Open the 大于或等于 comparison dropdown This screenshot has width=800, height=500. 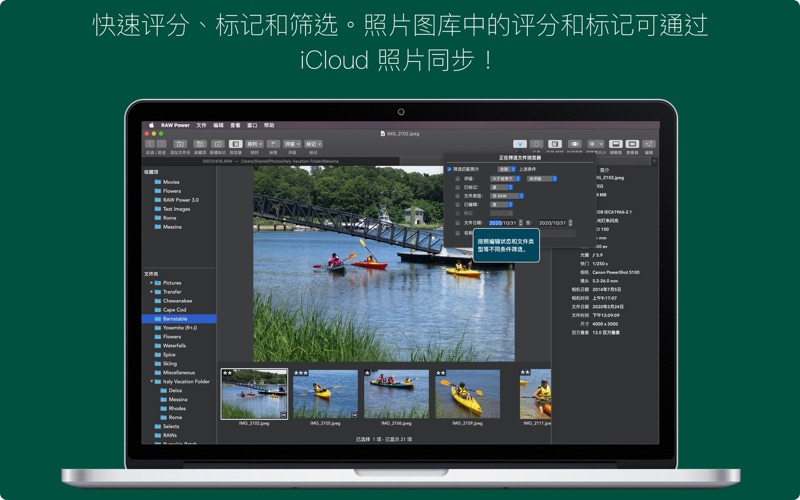pyautogui.click(x=505, y=179)
